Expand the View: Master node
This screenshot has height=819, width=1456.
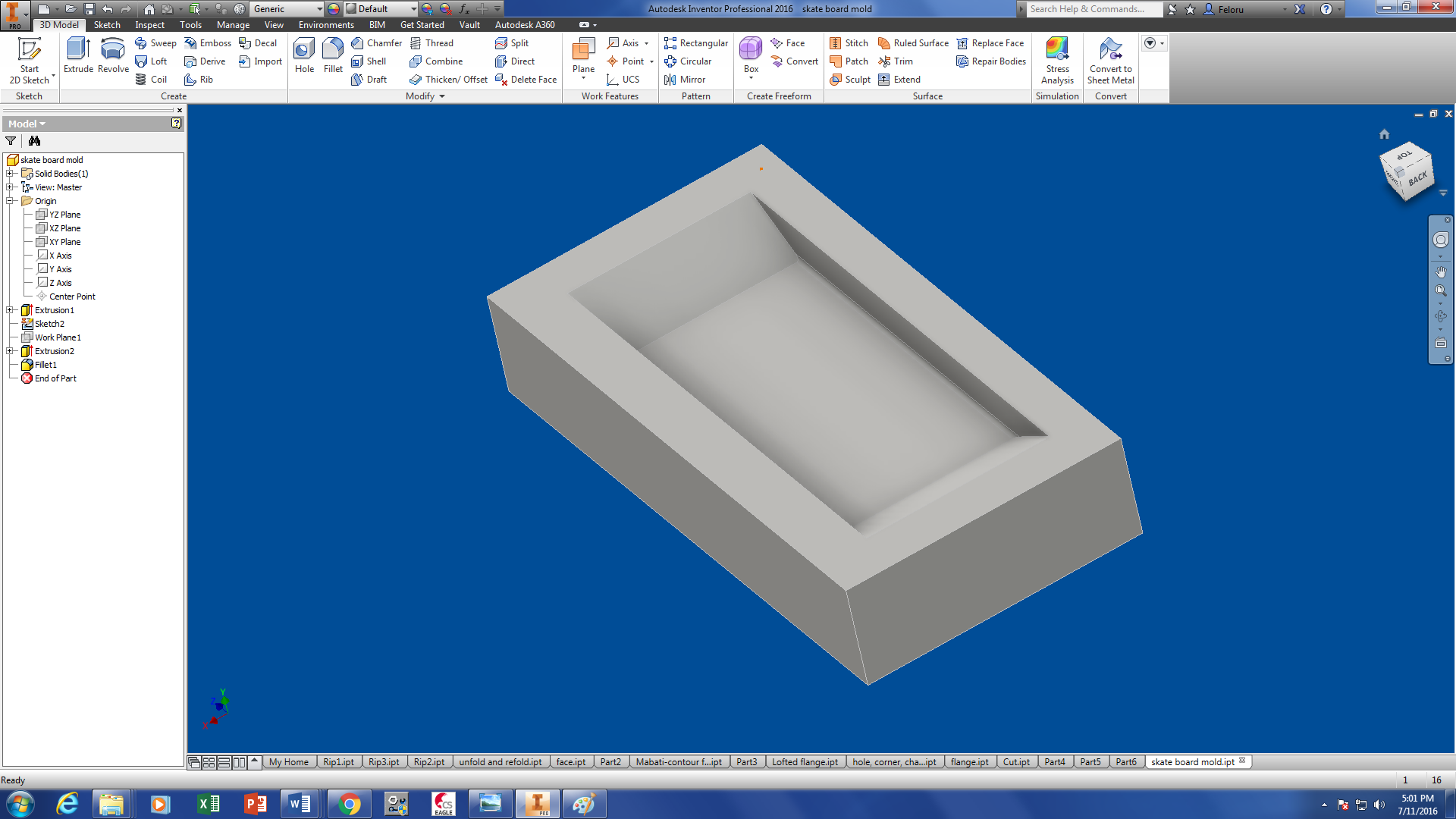pyautogui.click(x=10, y=187)
